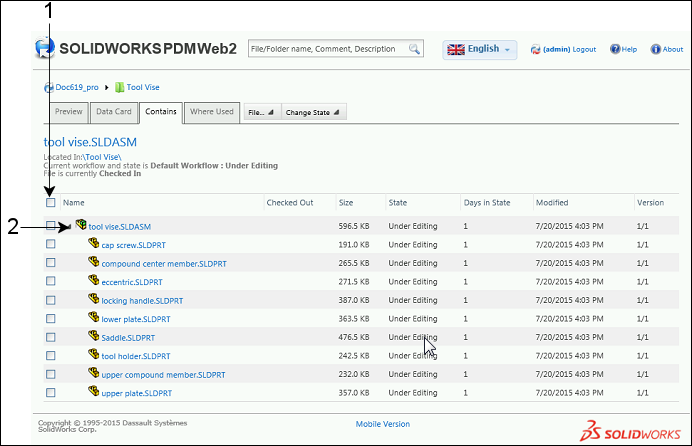692x446 pixels.
Task: Open the tool vise.SLDASM link in table
Action: point(120,227)
